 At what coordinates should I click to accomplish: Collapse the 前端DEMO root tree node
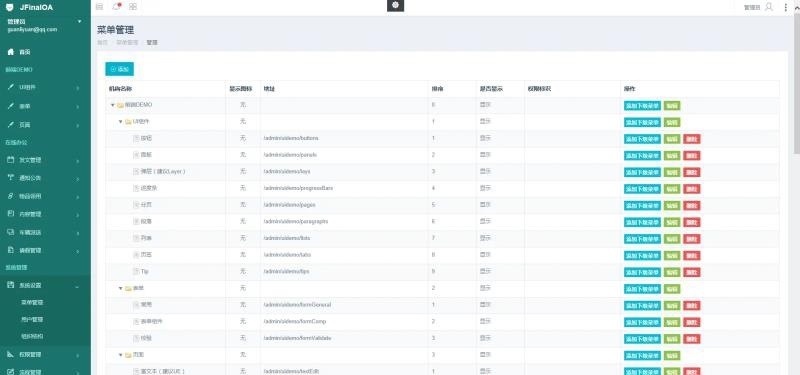coord(112,105)
